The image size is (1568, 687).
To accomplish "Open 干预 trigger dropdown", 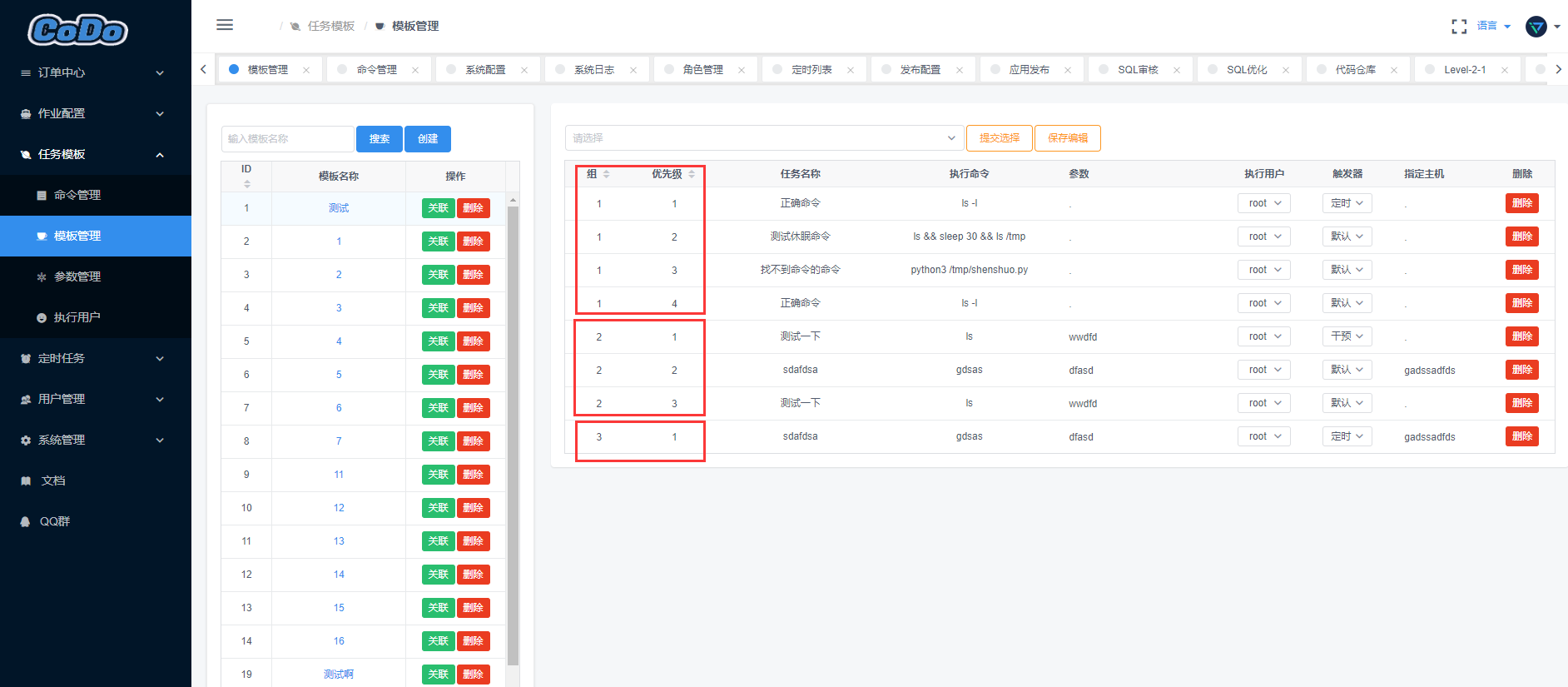I will click(1347, 336).
